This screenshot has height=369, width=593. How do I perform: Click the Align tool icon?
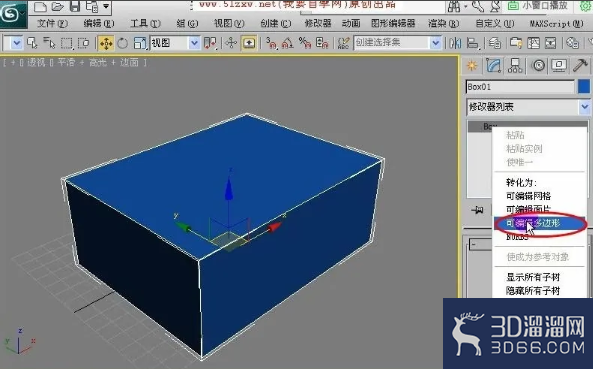tap(472, 43)
